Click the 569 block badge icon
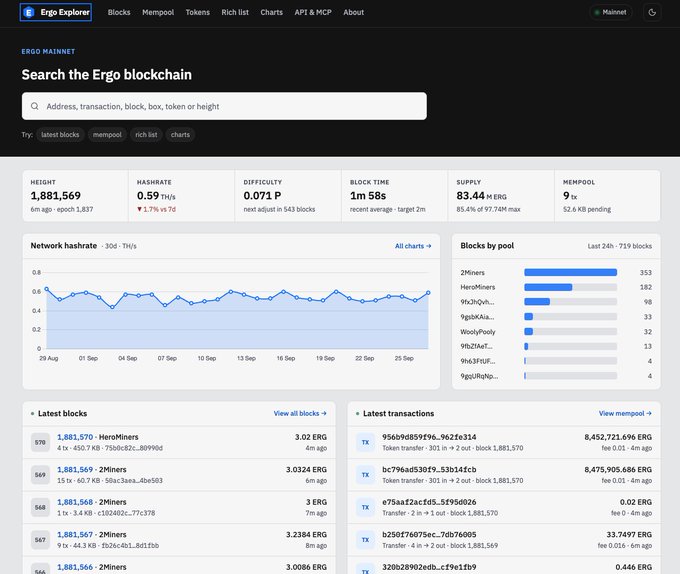The height and width of the screenshot is (574, 680). 40,475
